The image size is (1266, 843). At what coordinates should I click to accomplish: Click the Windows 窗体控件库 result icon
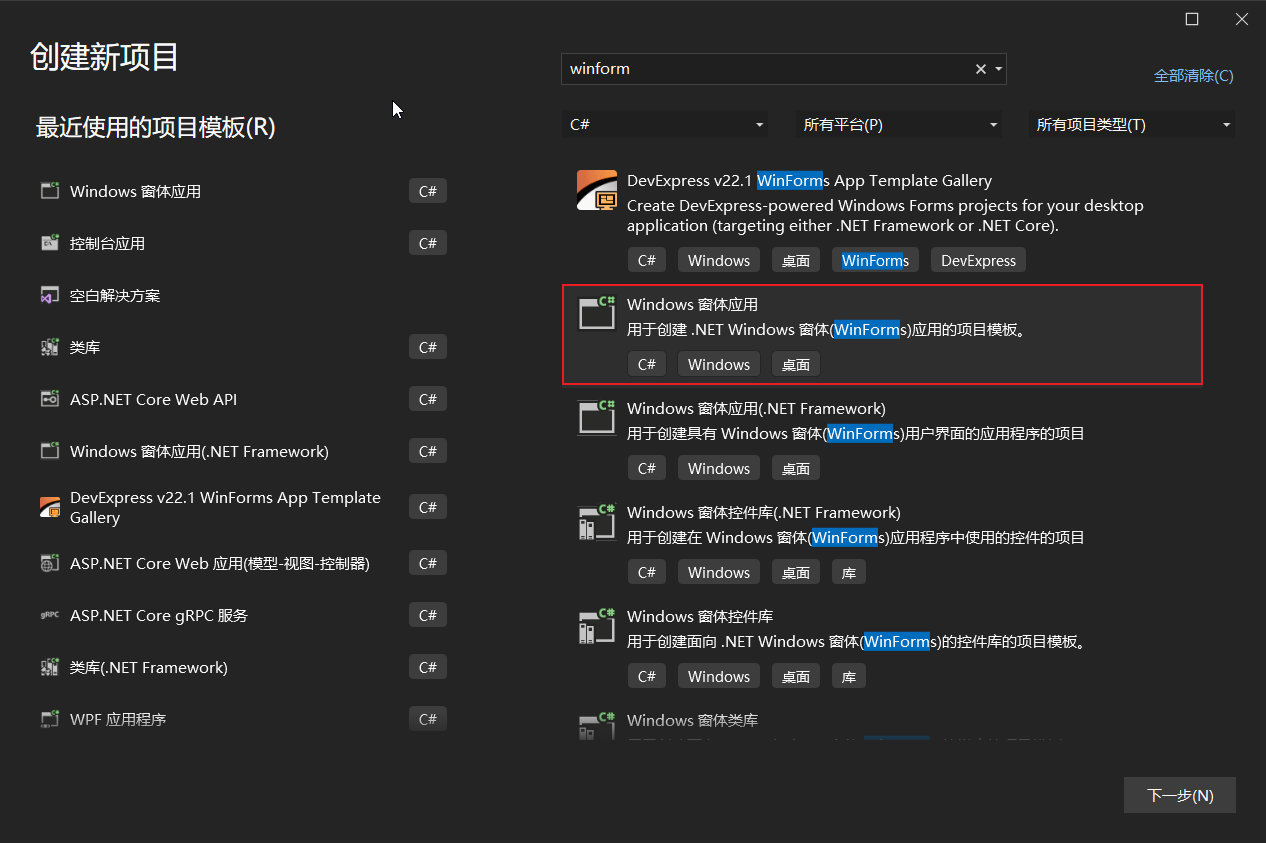tap(597, 625)
